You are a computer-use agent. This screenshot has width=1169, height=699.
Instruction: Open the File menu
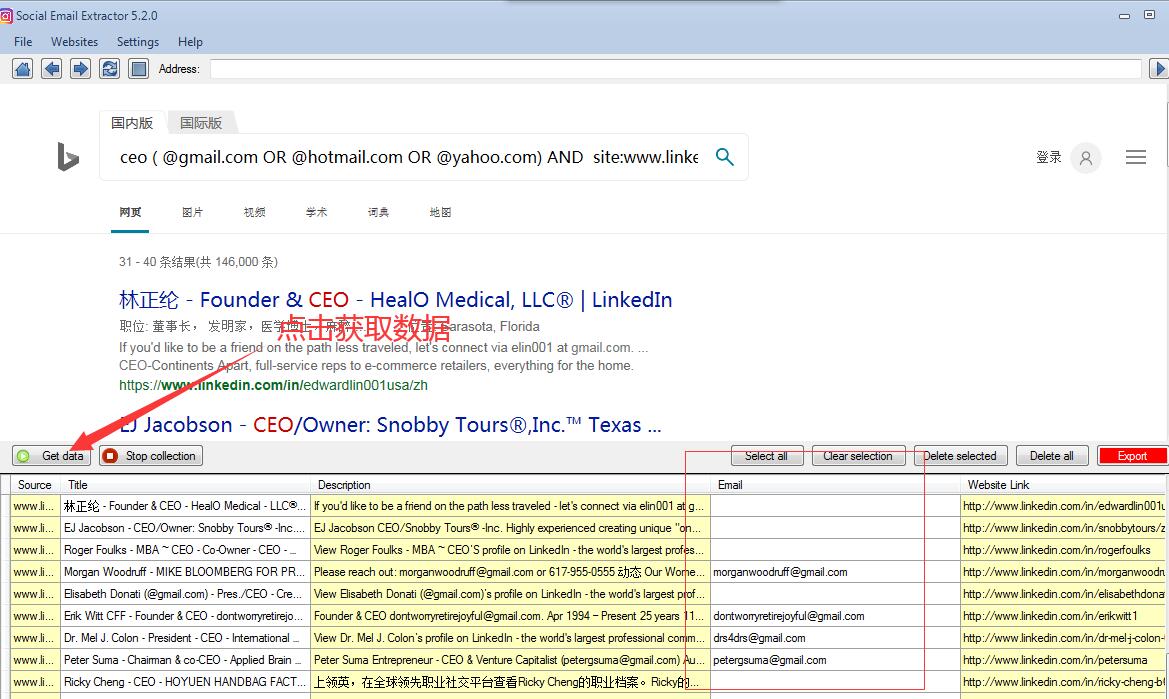23,42
